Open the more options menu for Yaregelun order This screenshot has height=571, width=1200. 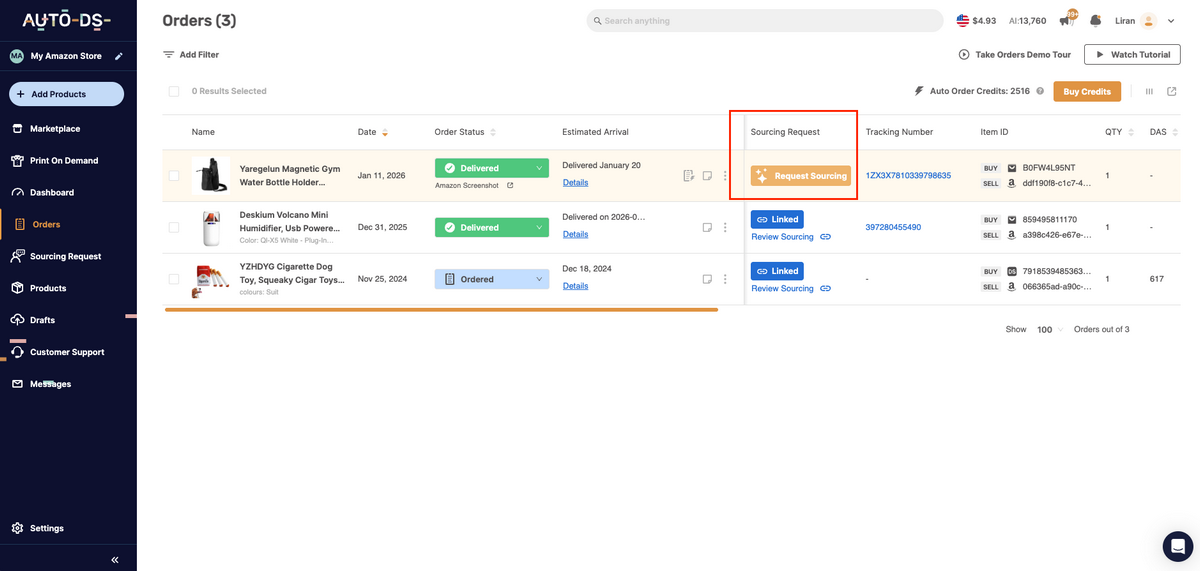pos(725,176)
